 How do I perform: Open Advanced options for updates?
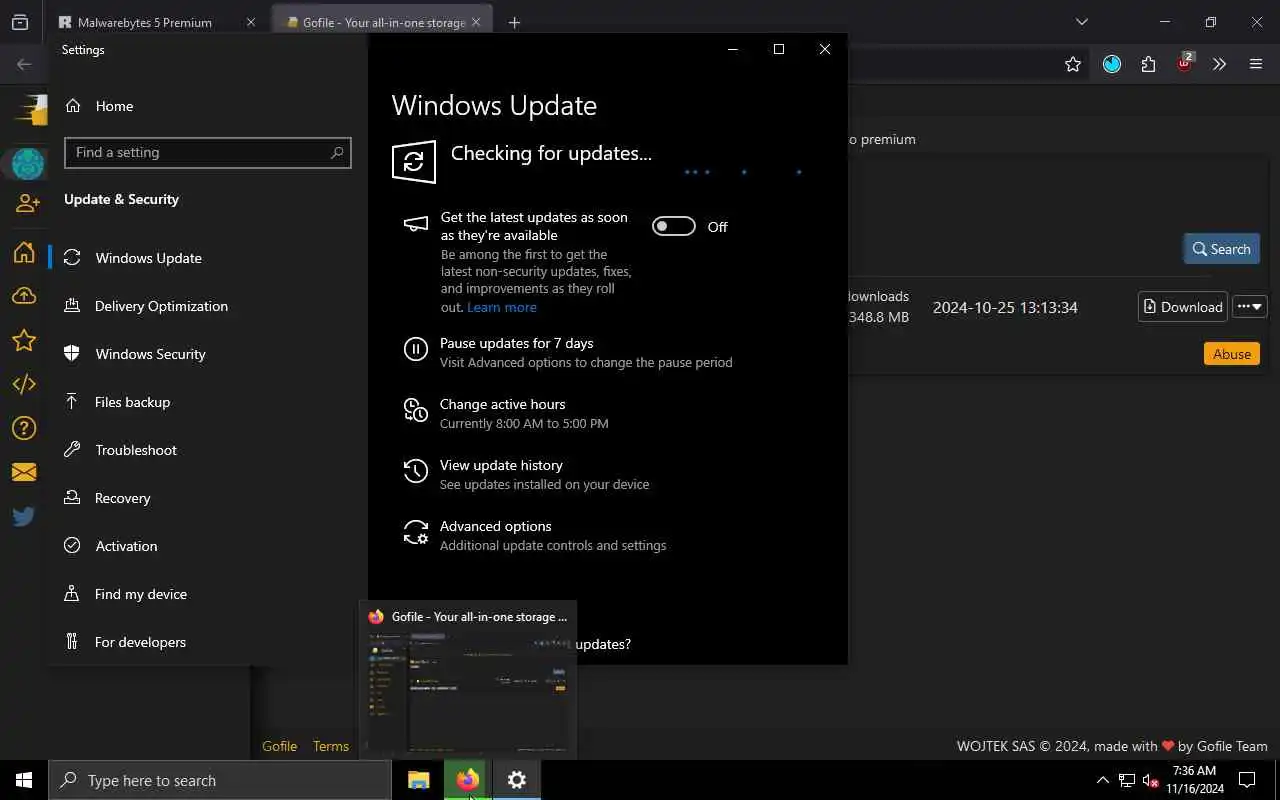coord(495,526)
